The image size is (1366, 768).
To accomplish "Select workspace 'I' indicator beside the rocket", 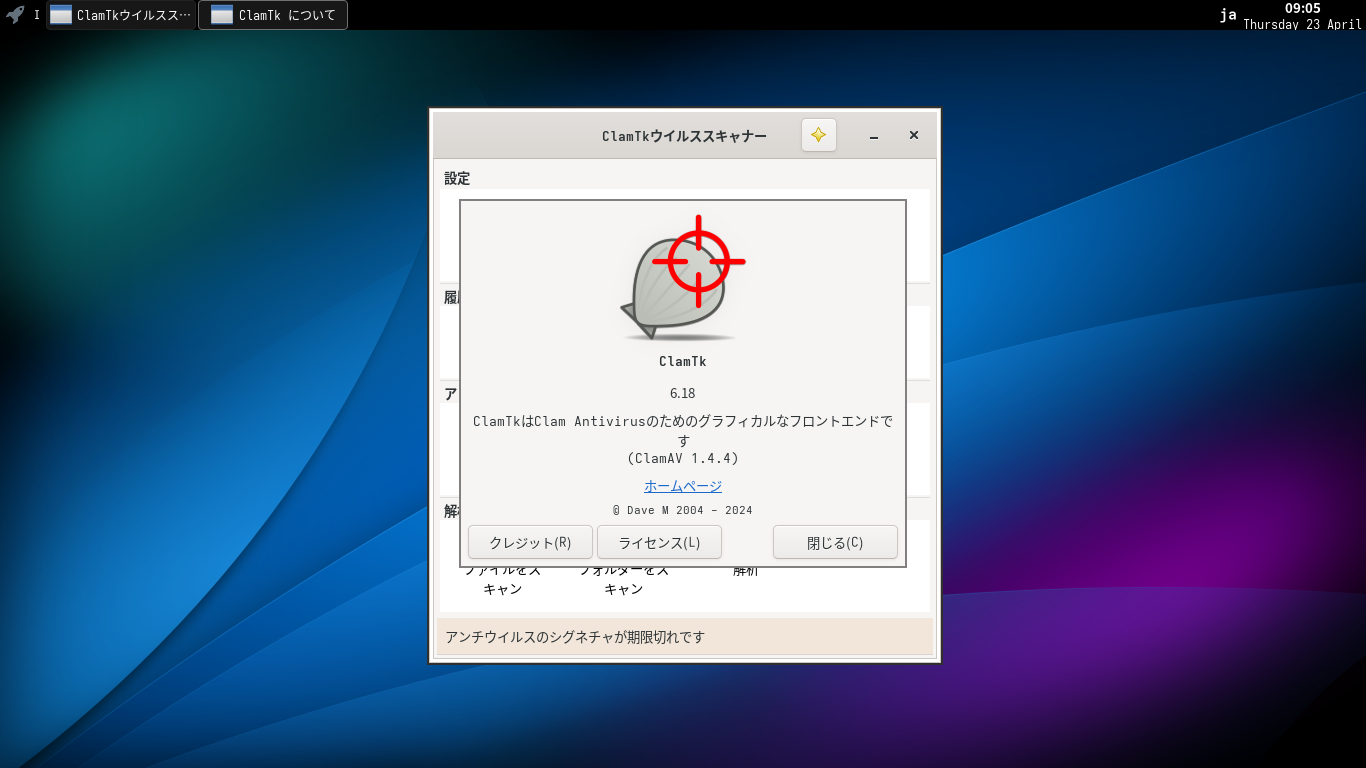I will (37, 15).
